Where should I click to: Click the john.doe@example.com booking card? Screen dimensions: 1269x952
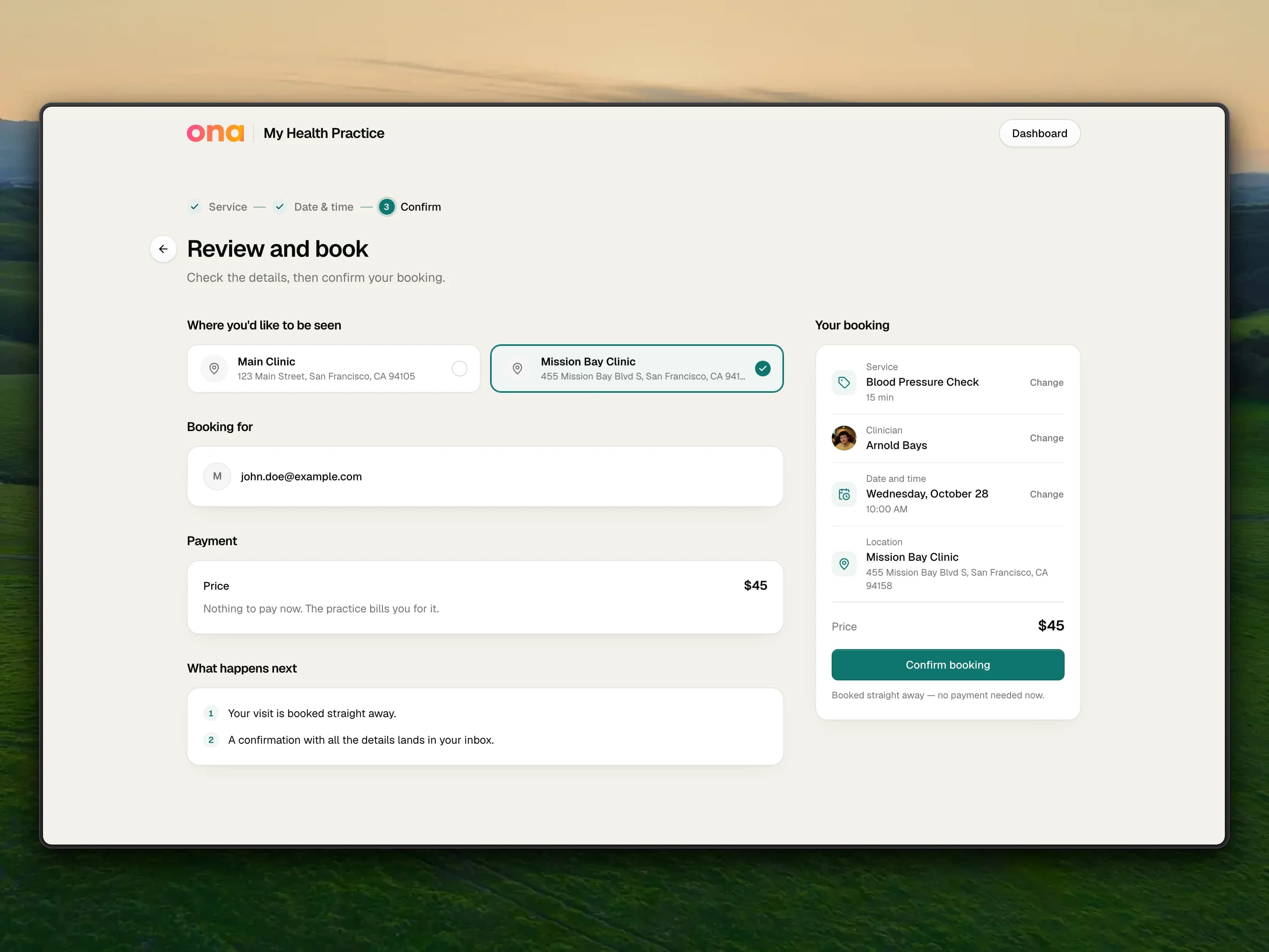pos(485,476)
